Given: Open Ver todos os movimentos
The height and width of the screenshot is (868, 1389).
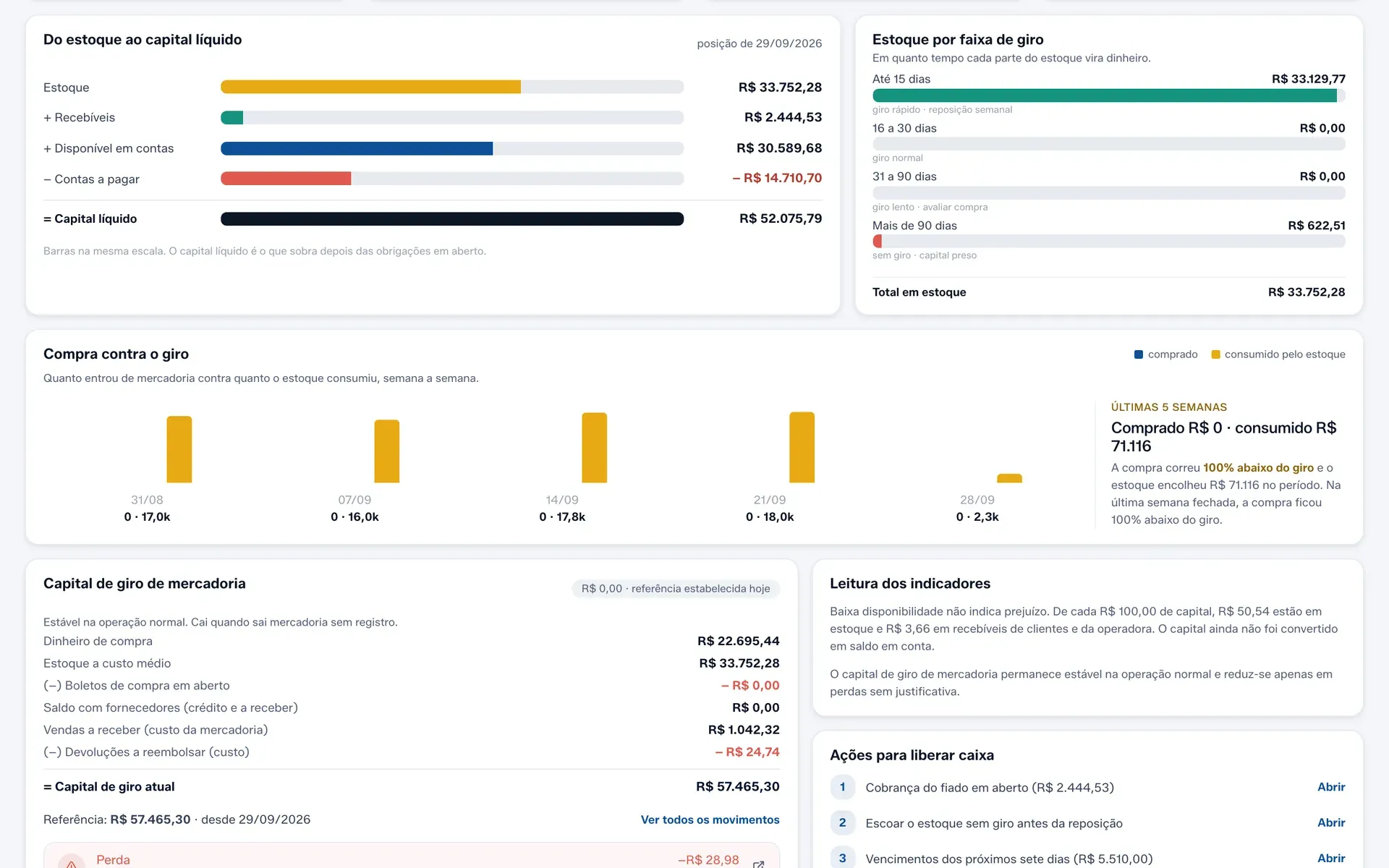Looking at the screenshot, I should click(x=710, y=820).
